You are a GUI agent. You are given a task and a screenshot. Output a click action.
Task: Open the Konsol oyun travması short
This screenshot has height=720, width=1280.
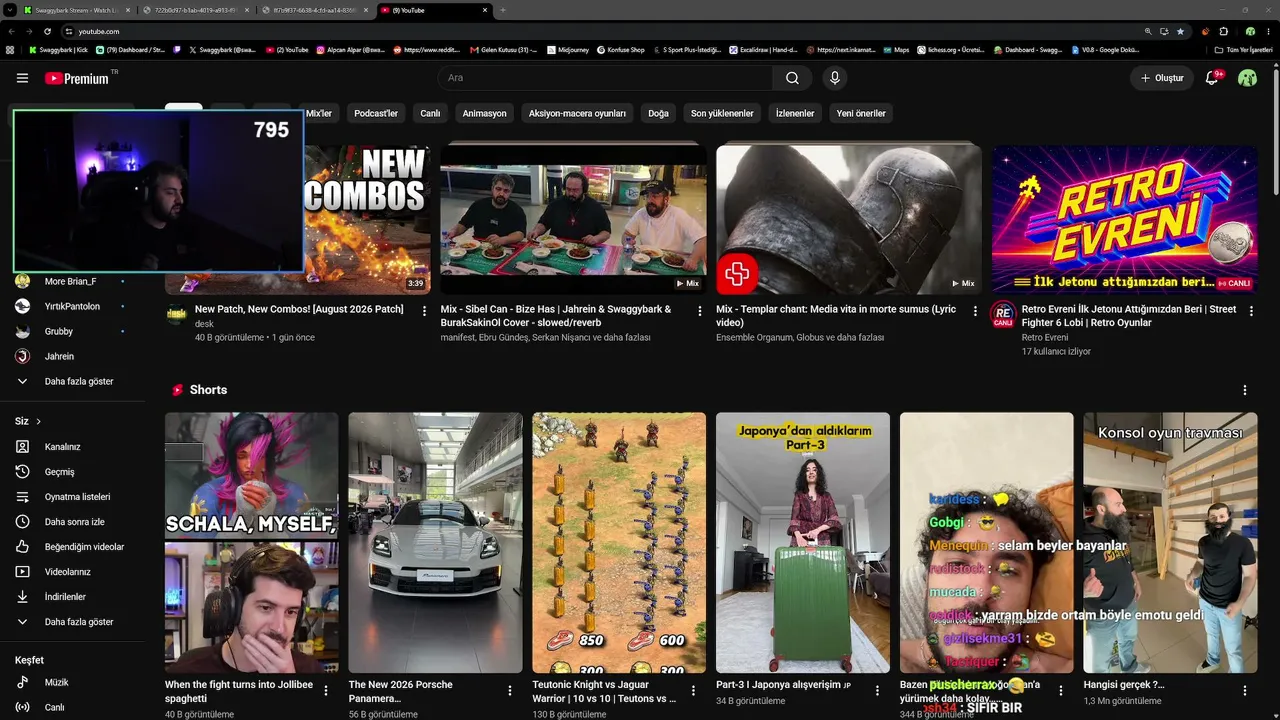[x=1170, y=543]
